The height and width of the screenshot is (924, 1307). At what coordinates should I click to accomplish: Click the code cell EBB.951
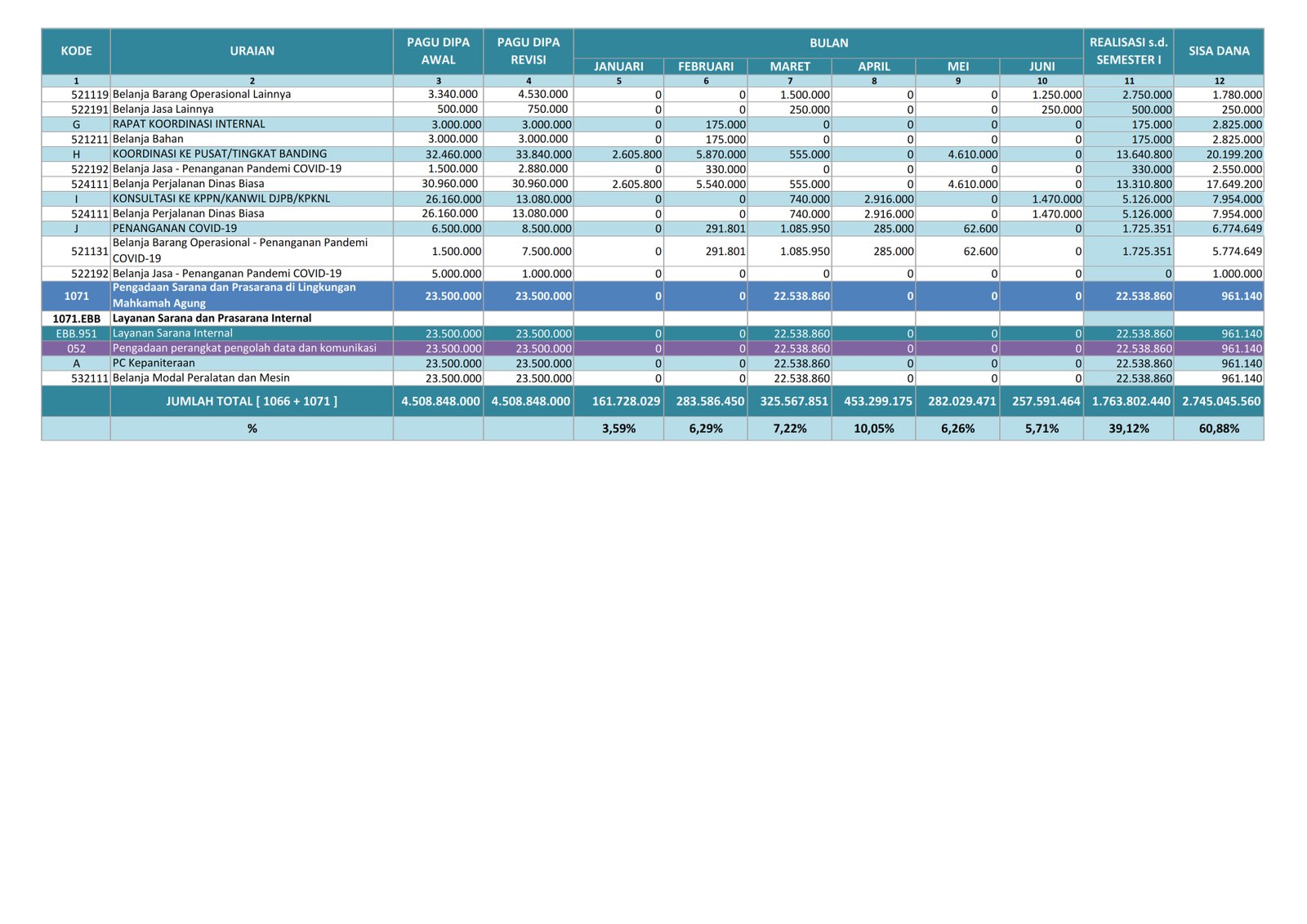pos(76,333)
